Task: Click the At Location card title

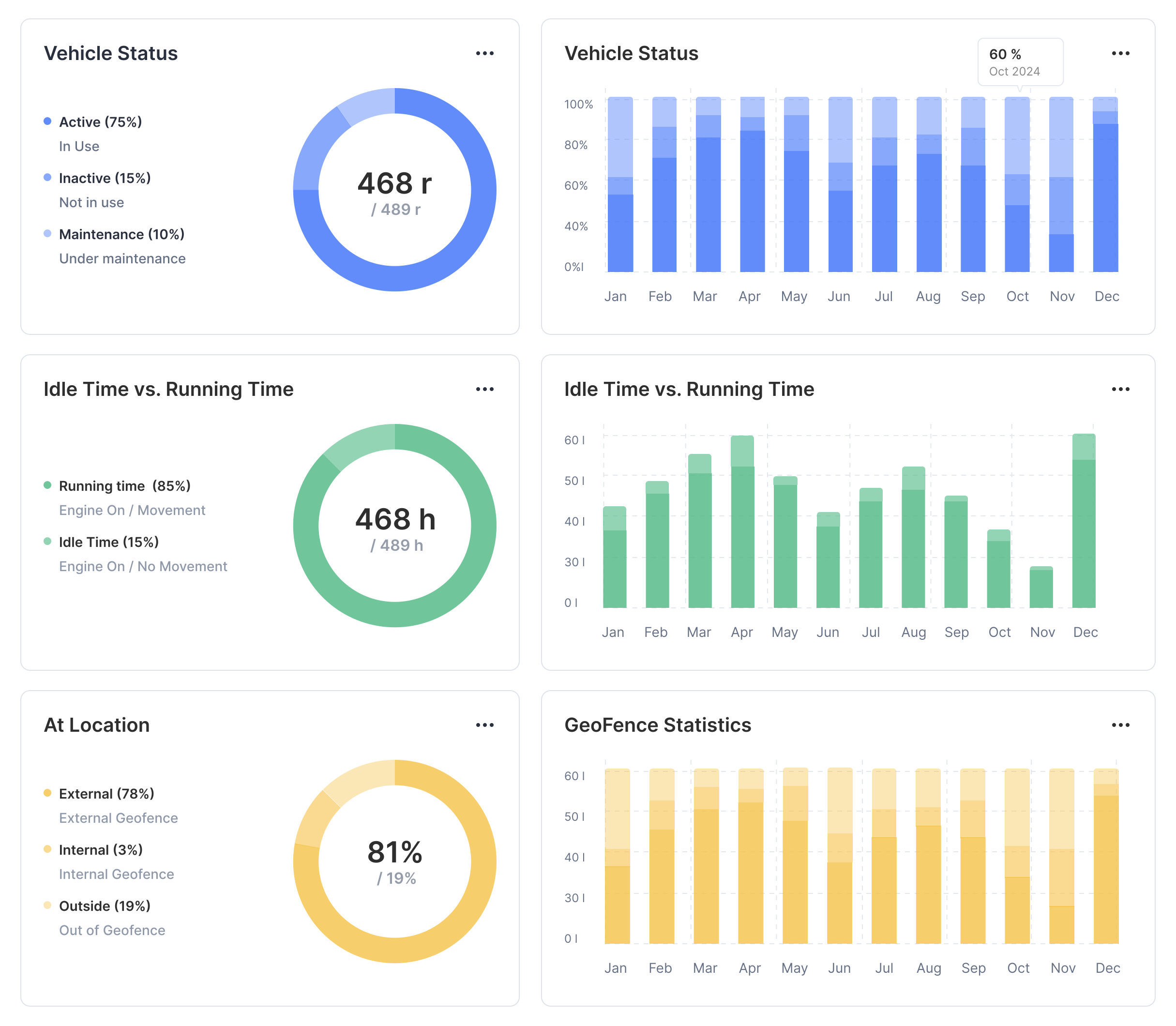Action: [97, 725]
